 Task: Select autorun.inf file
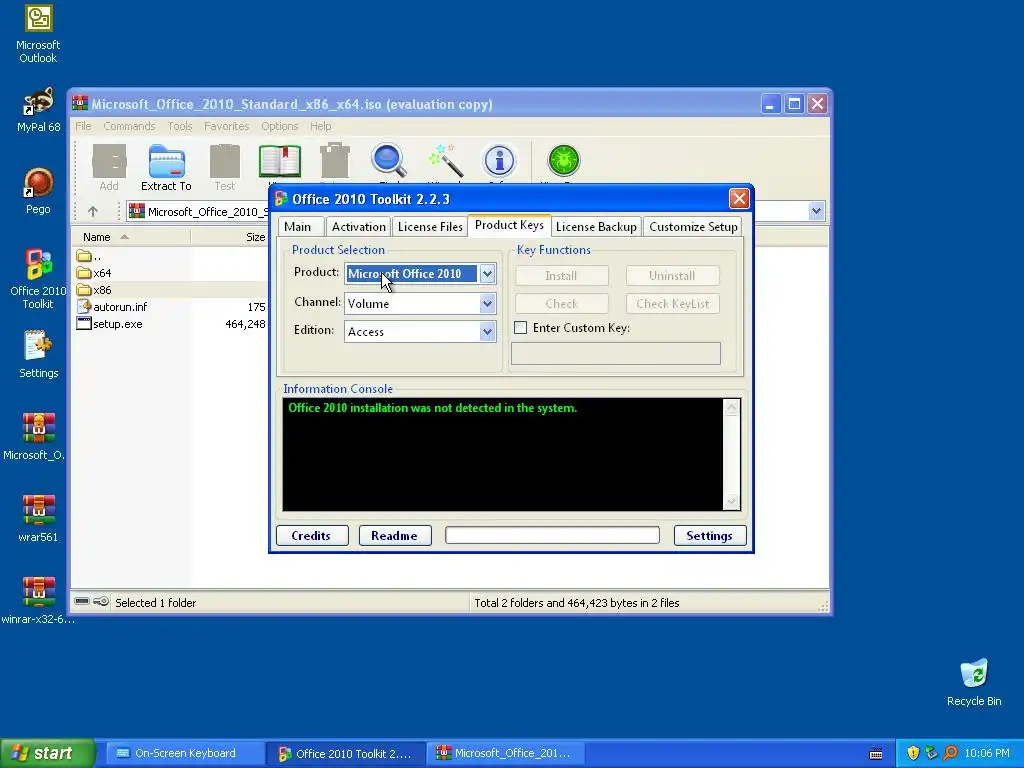(x=112, y=307)
